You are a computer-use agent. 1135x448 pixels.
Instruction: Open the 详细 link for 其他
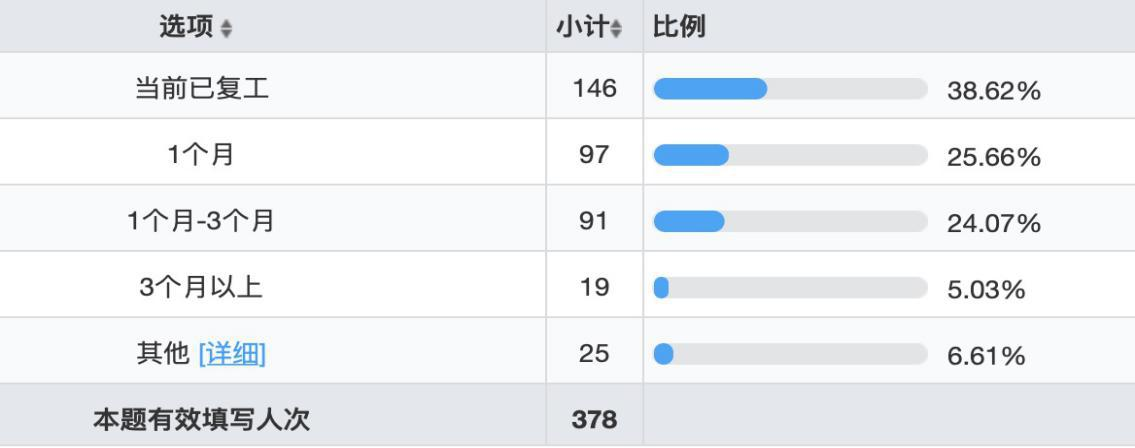[232, 354]
